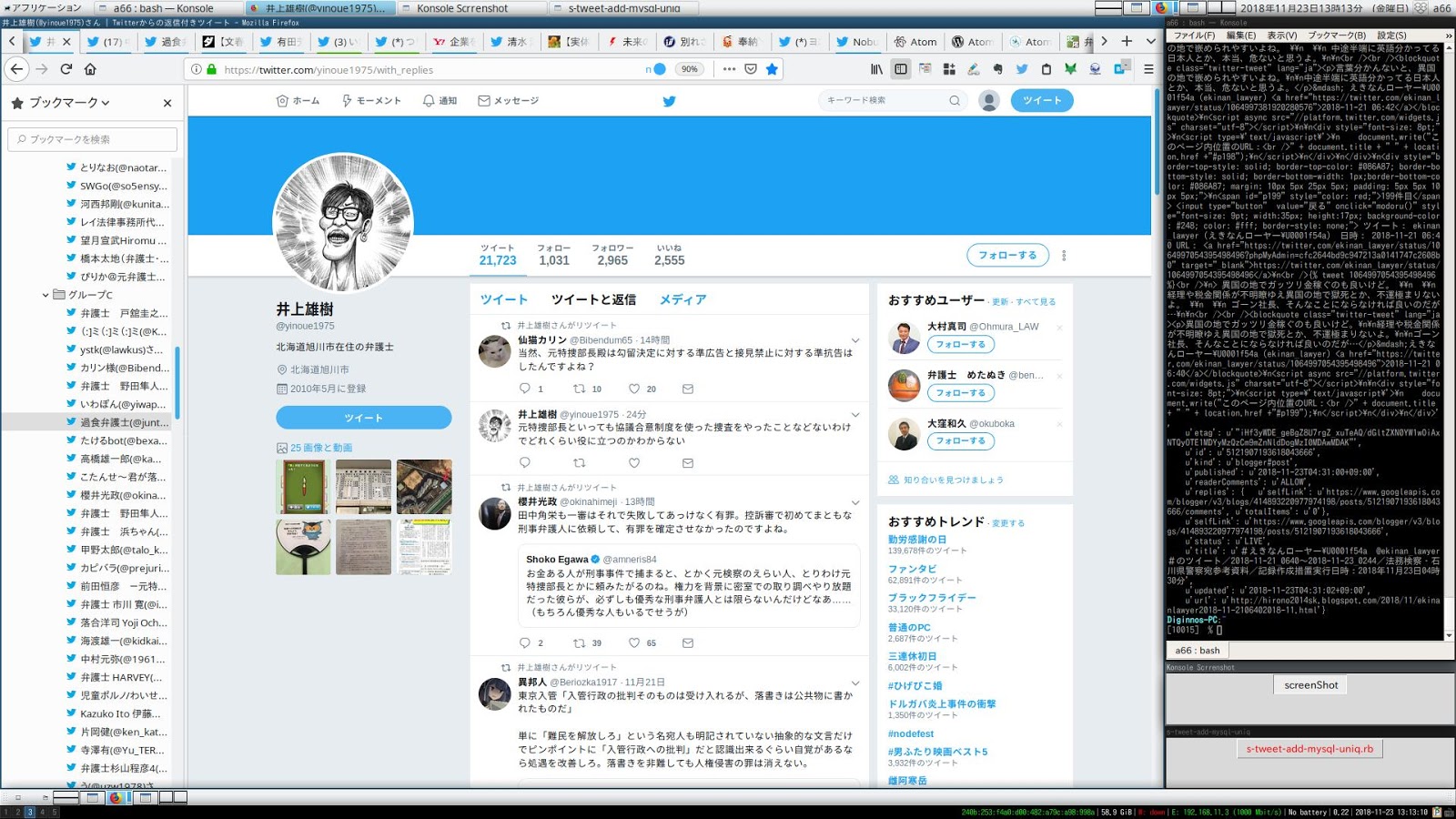
Task: Close the bookmarks sidebar
Action: [167, 103]
